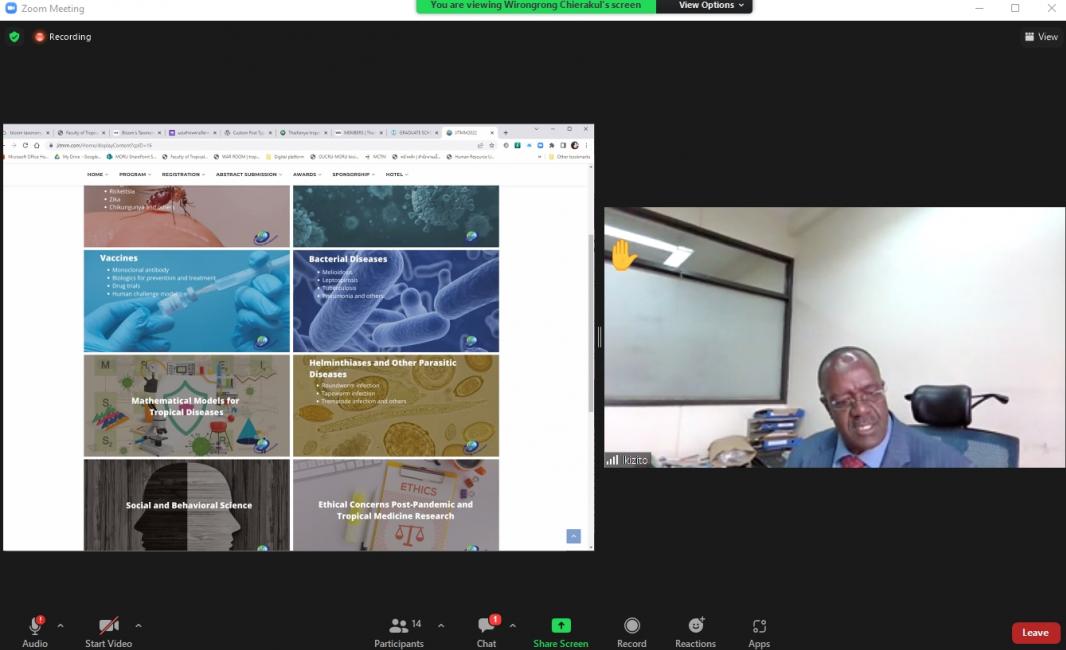Switch to the Faculty of Trop browser tab

tap(80, 133)
